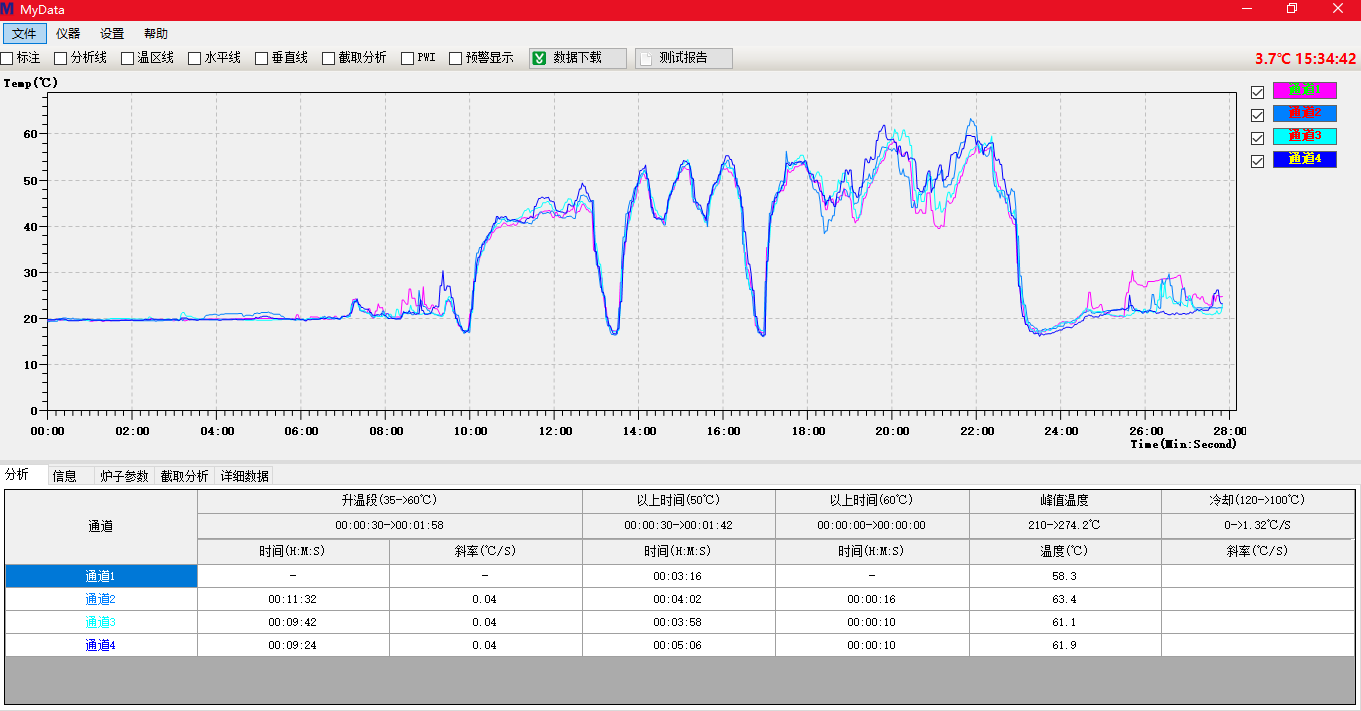Open the 文件 menu
Viewport: 1361px width, 711px height.
(24, 34)
